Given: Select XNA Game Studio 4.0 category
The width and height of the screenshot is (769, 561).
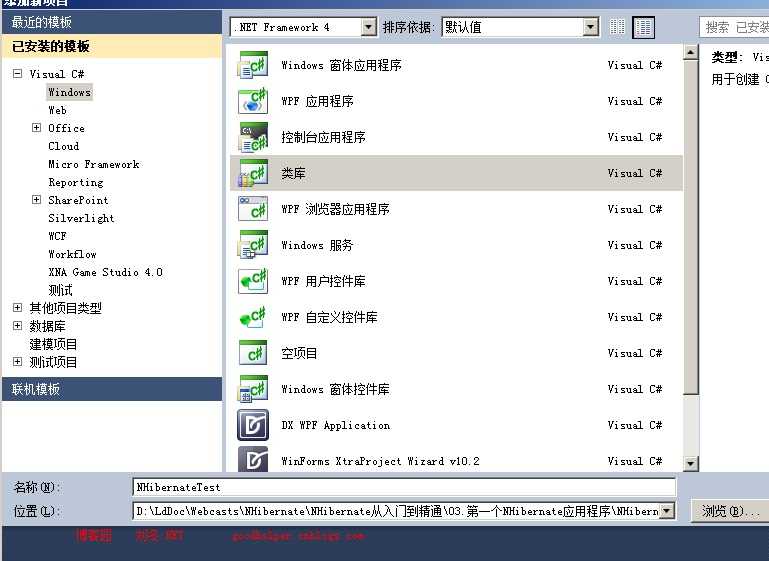Looking at the screenshot, I should pos(105,272).
